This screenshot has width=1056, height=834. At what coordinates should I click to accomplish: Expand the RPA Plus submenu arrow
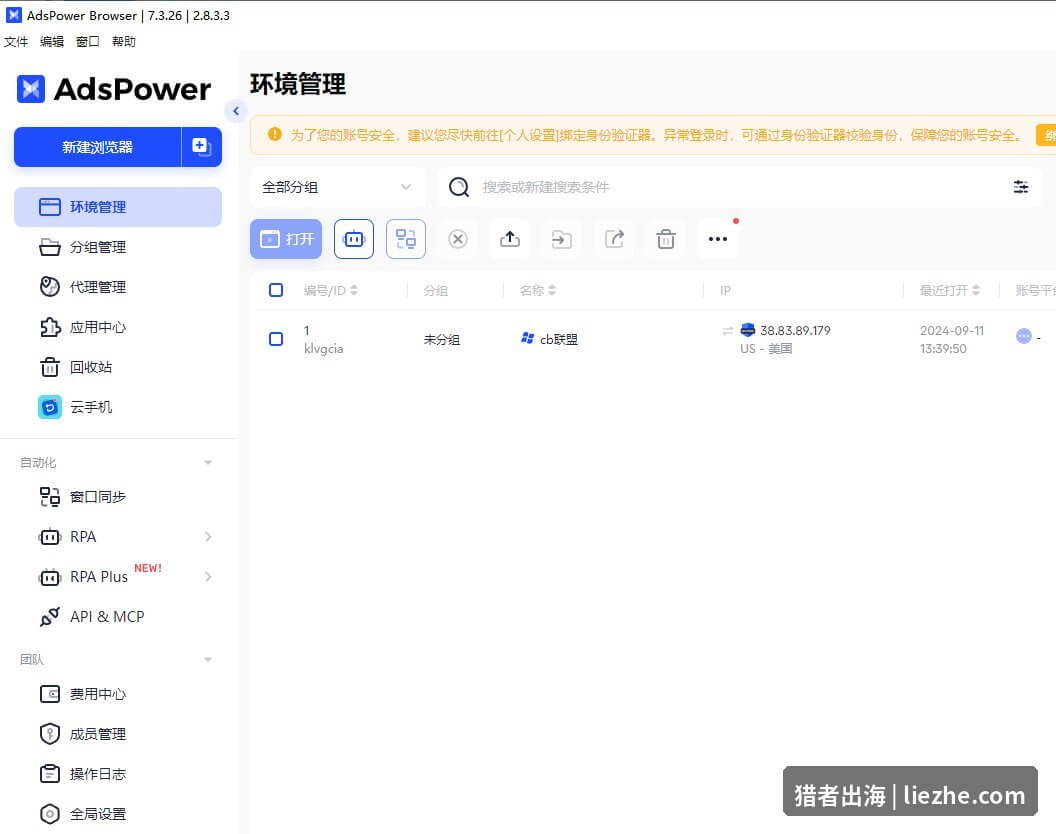click(x=208, y=577)
